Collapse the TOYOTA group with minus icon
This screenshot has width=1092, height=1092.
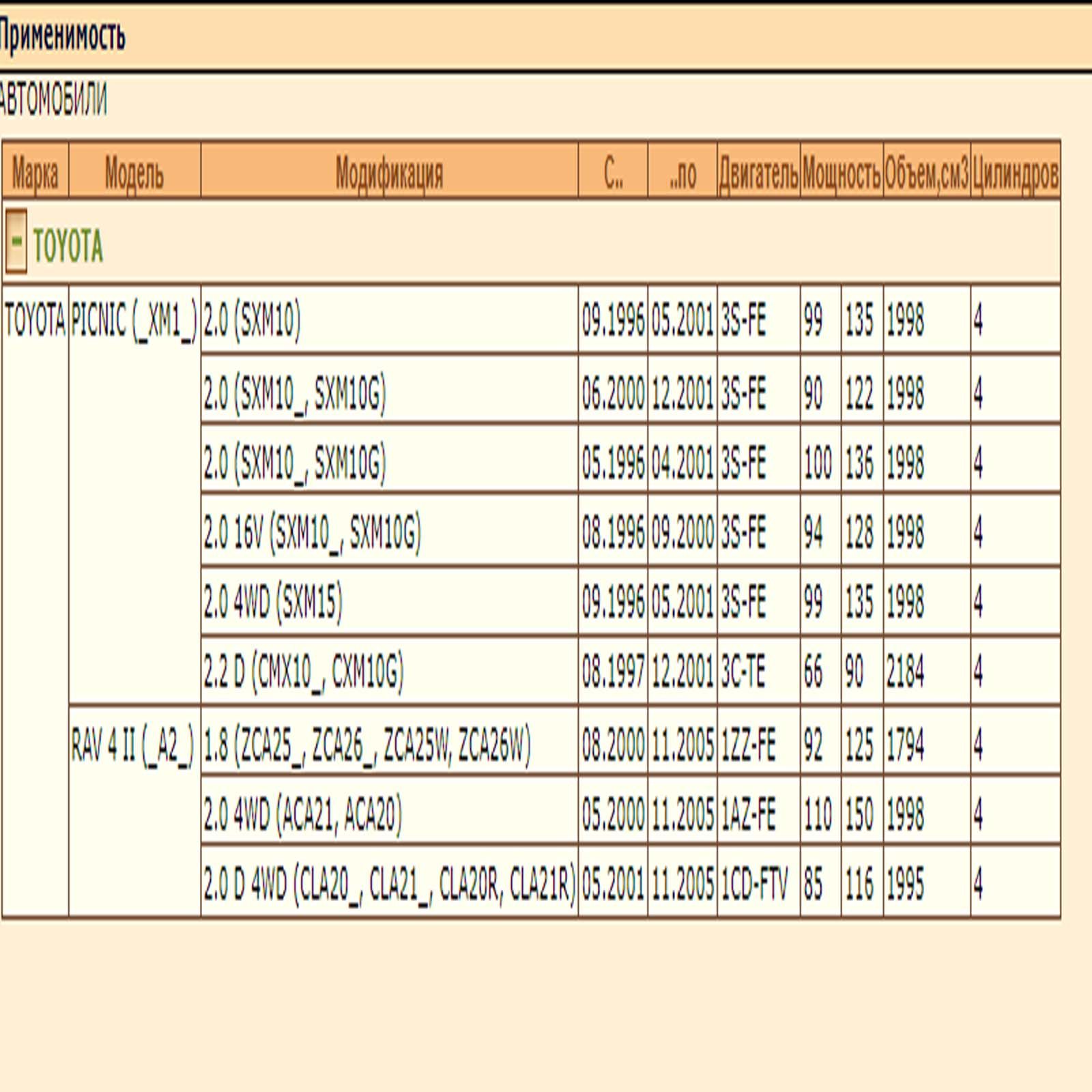click(x=16, y=242)
